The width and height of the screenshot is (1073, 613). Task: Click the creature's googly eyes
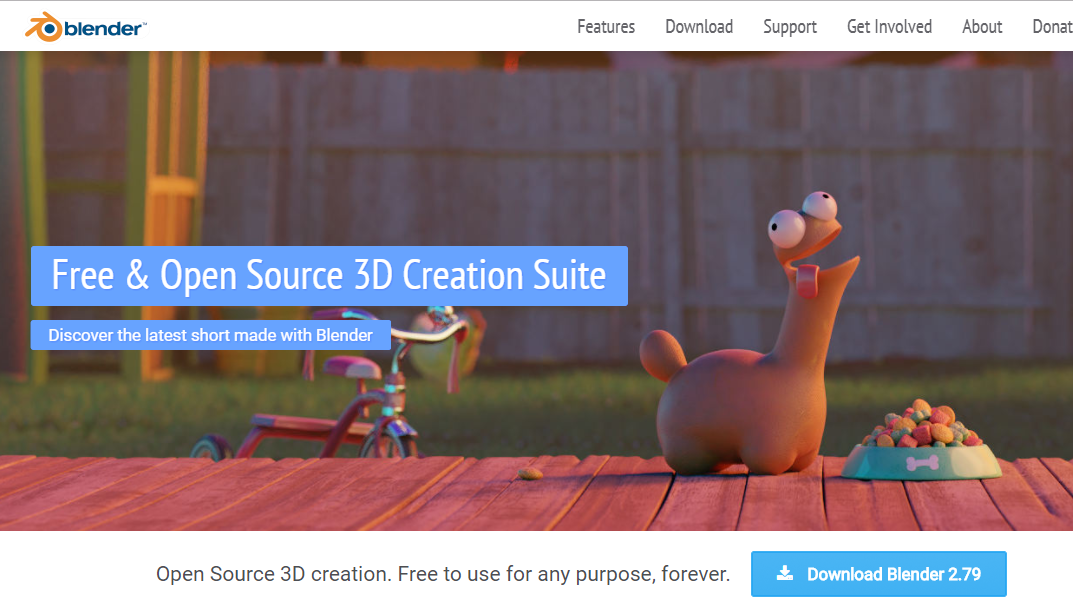[803, 216]
